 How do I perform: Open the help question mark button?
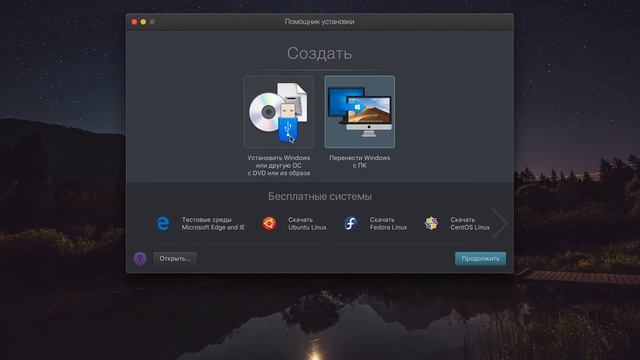(x=140, y=258)
